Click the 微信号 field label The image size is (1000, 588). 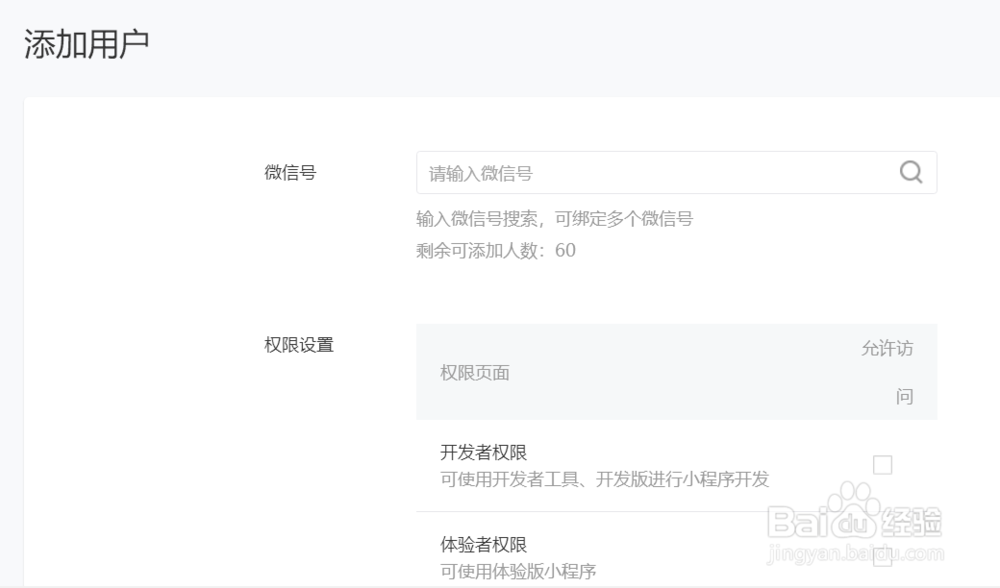pyautogui.click(x=290, y=172)
